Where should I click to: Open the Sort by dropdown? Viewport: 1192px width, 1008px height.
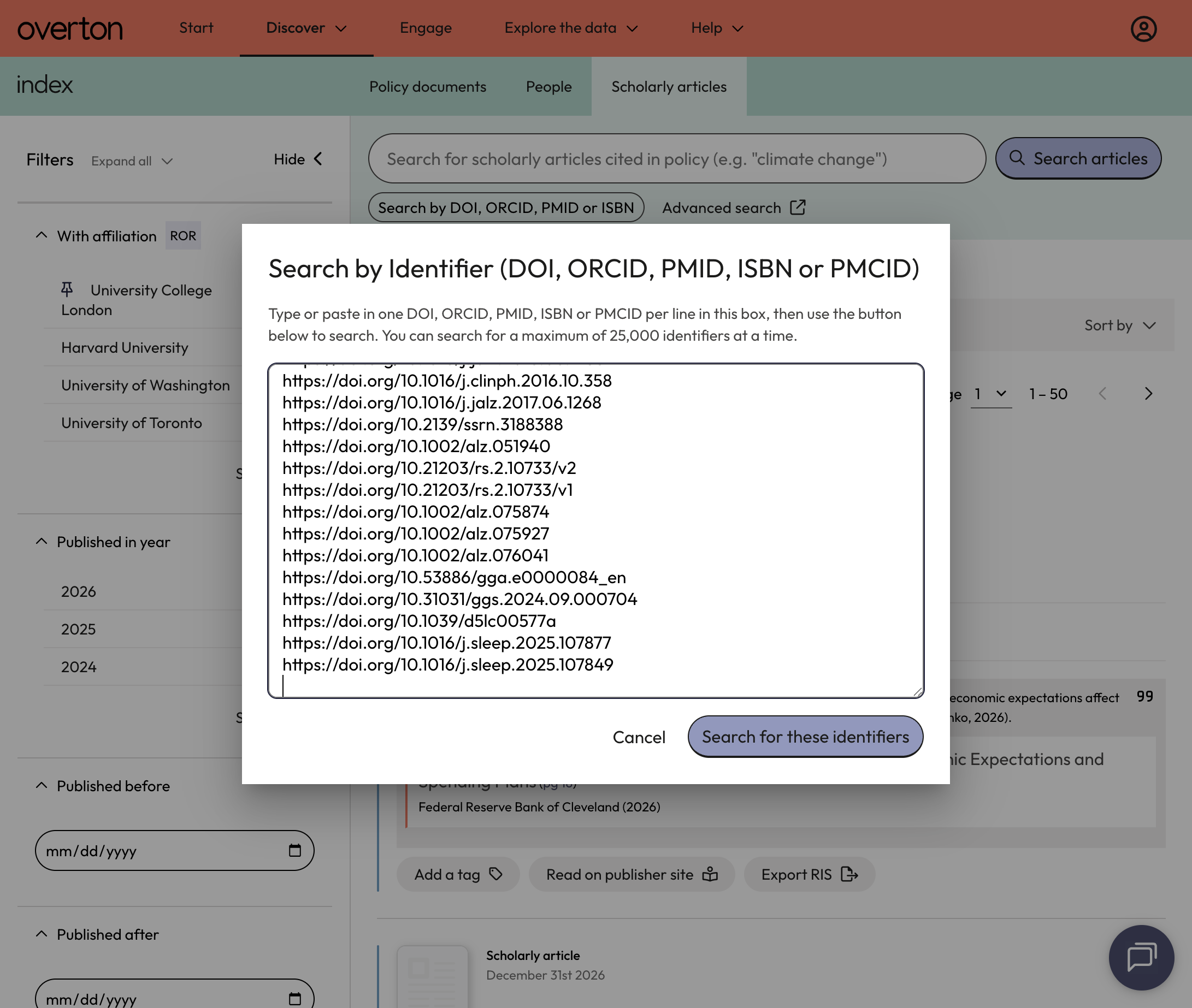point(1120,325)
